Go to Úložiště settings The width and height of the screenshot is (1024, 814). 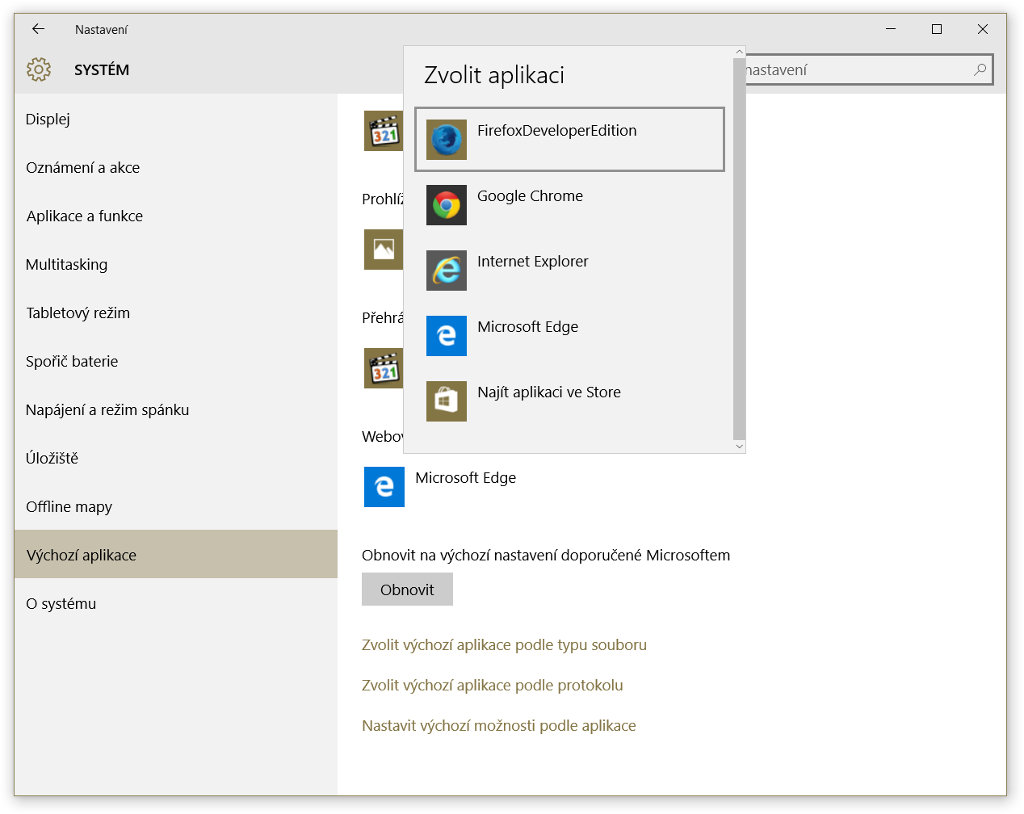coord(176,458)
